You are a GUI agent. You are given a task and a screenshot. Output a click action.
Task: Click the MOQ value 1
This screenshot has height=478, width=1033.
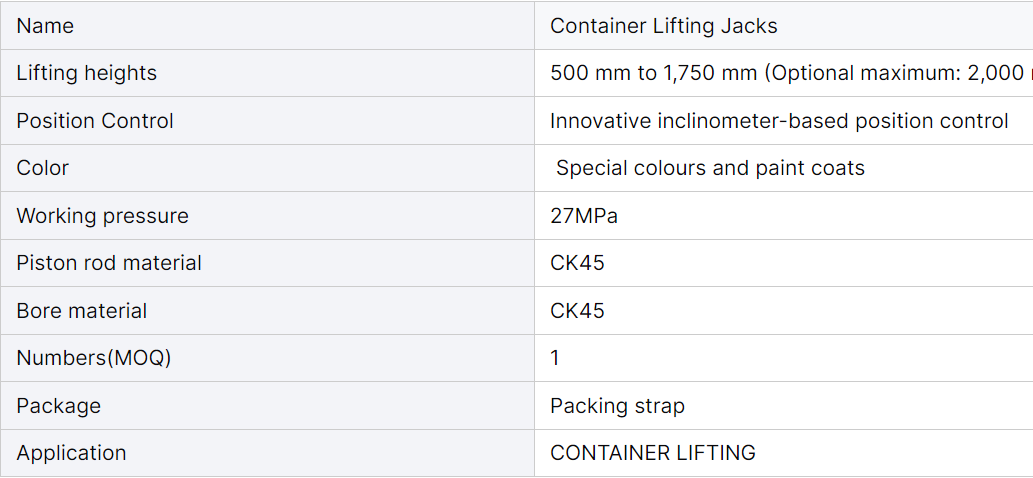[555, 358]
